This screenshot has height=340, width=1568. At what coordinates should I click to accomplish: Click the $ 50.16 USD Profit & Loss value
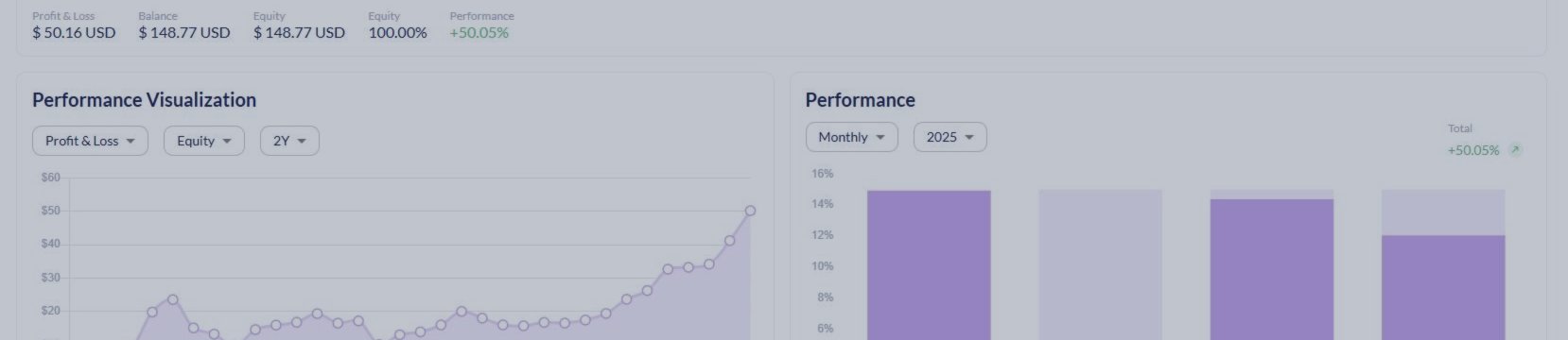click(x=74, y=33)
